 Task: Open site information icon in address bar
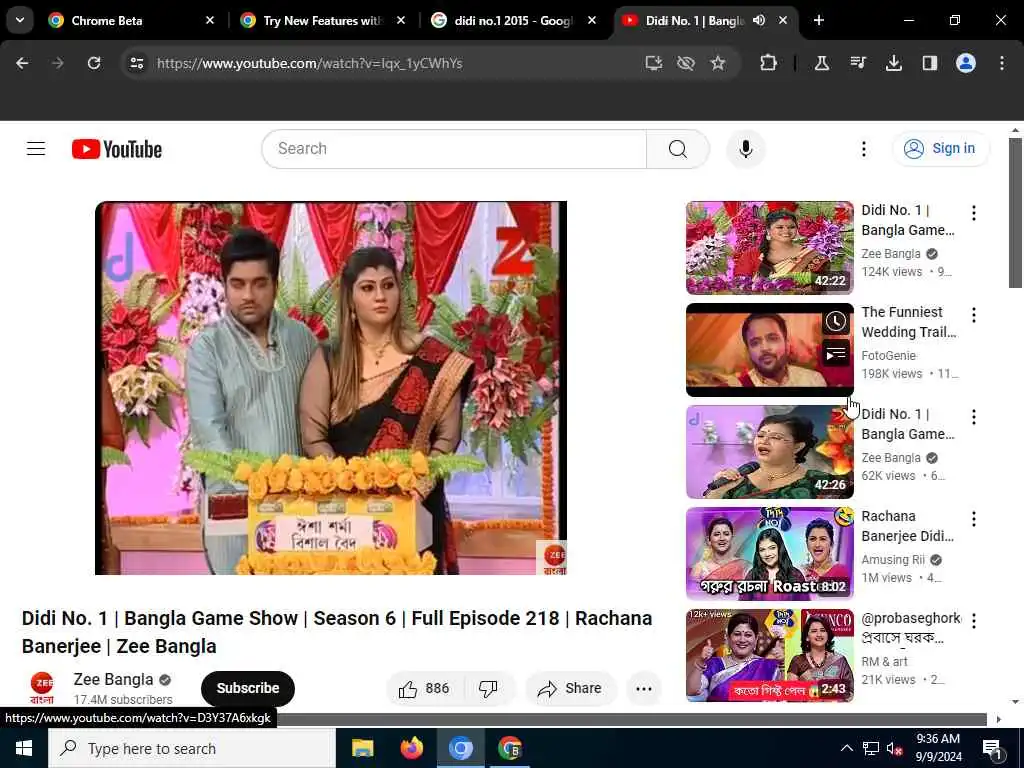136,63
